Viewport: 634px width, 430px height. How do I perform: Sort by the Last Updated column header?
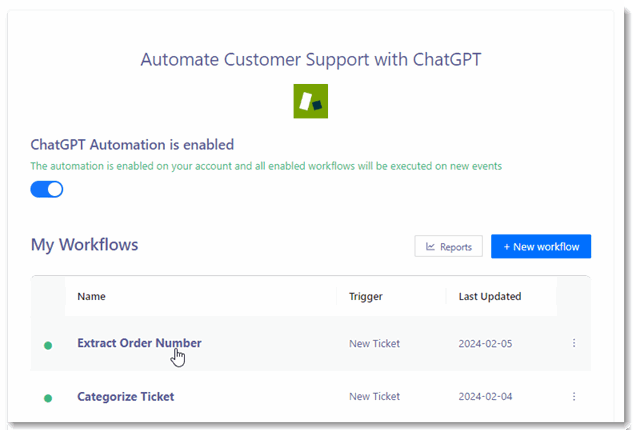pos(490,297)
